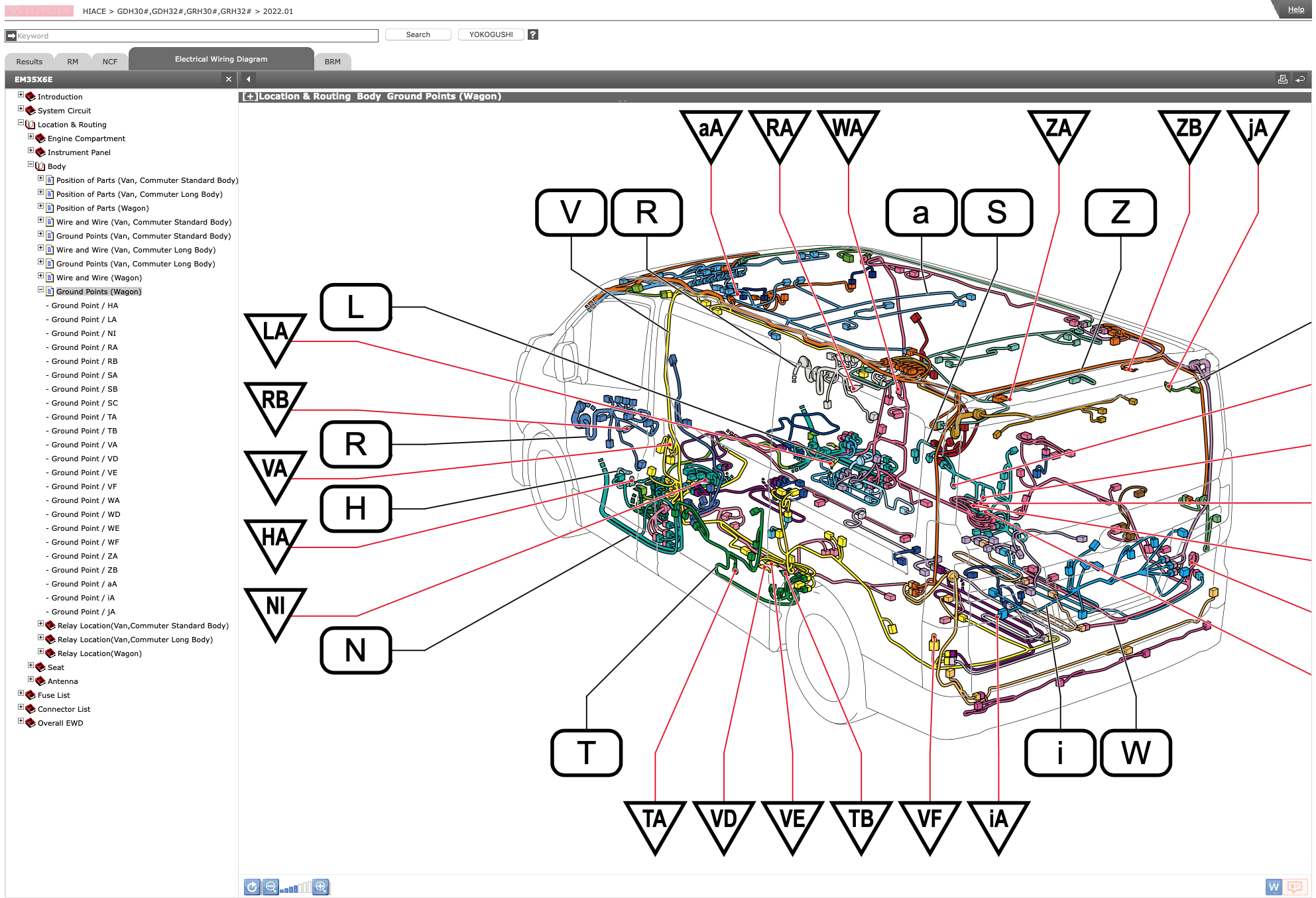Image resolution: width=1316 pixels, height=898 pixels.
Task: Collapse the sidebar with the left arrow icon
Action: 249,79
